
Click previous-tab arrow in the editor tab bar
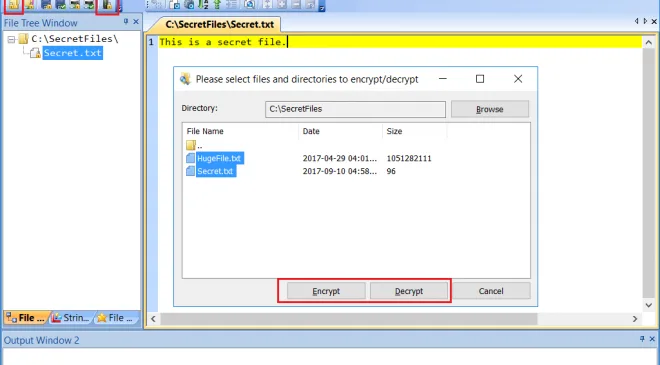636,21
